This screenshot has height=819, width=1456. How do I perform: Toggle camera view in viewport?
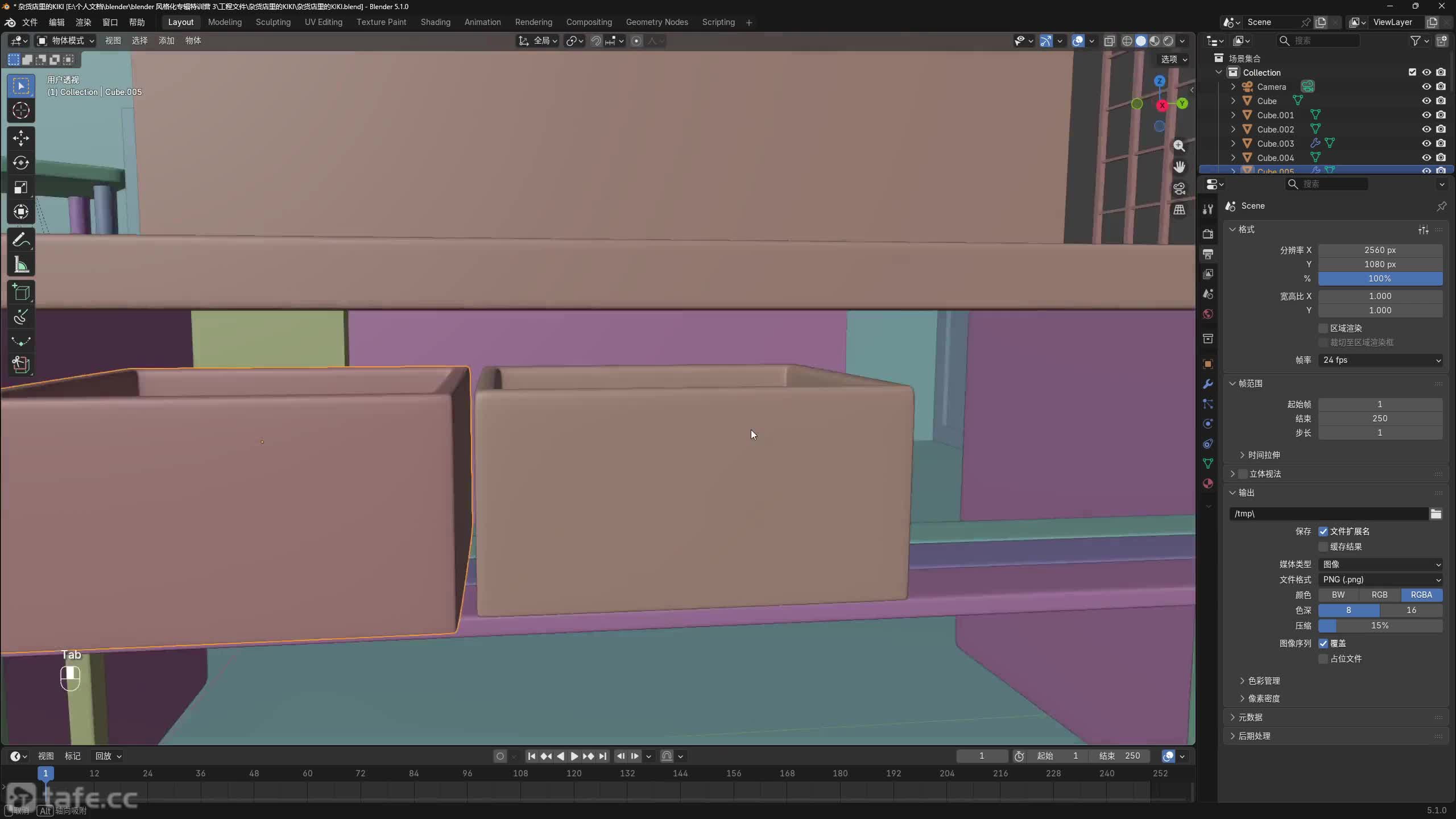pos(1179,188)
